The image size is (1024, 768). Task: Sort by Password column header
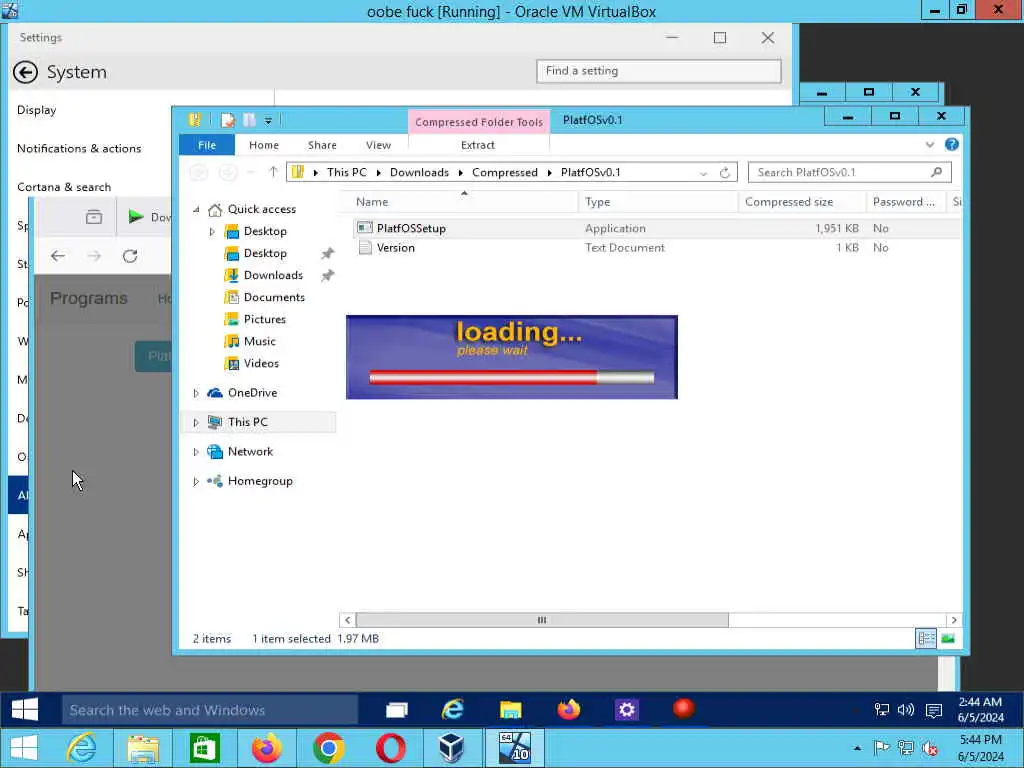(x=904, y=202)
